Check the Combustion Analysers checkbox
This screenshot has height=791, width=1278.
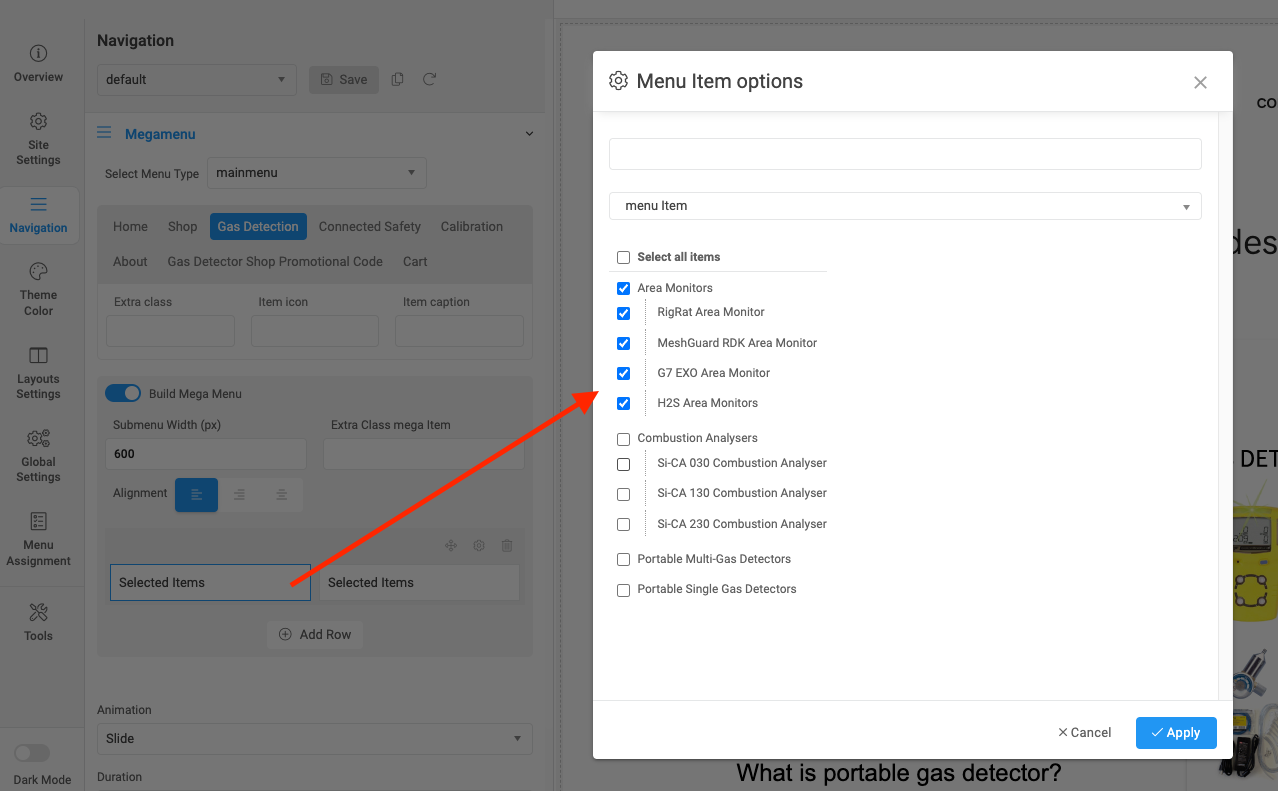point(624,439)
